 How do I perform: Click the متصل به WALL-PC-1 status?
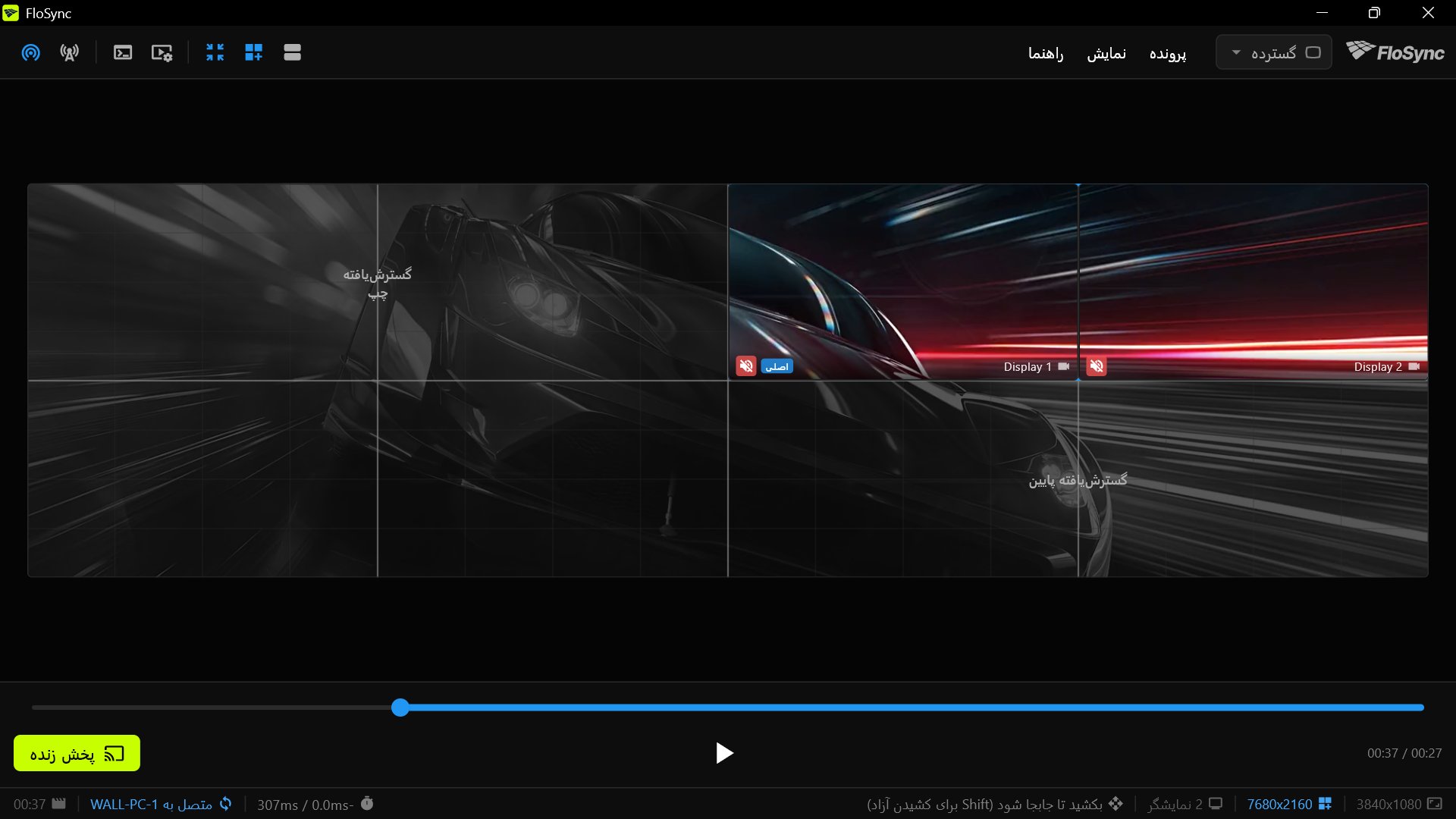point(151,804)
